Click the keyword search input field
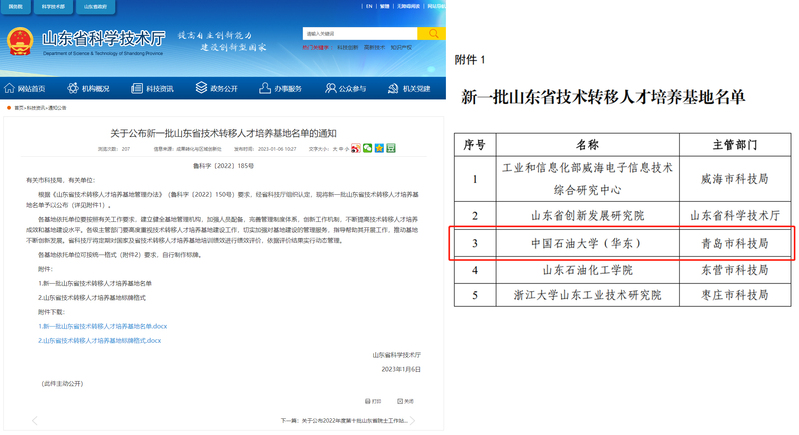The width and height of the screenshot is (799, 435). click(x=360, y=33)
